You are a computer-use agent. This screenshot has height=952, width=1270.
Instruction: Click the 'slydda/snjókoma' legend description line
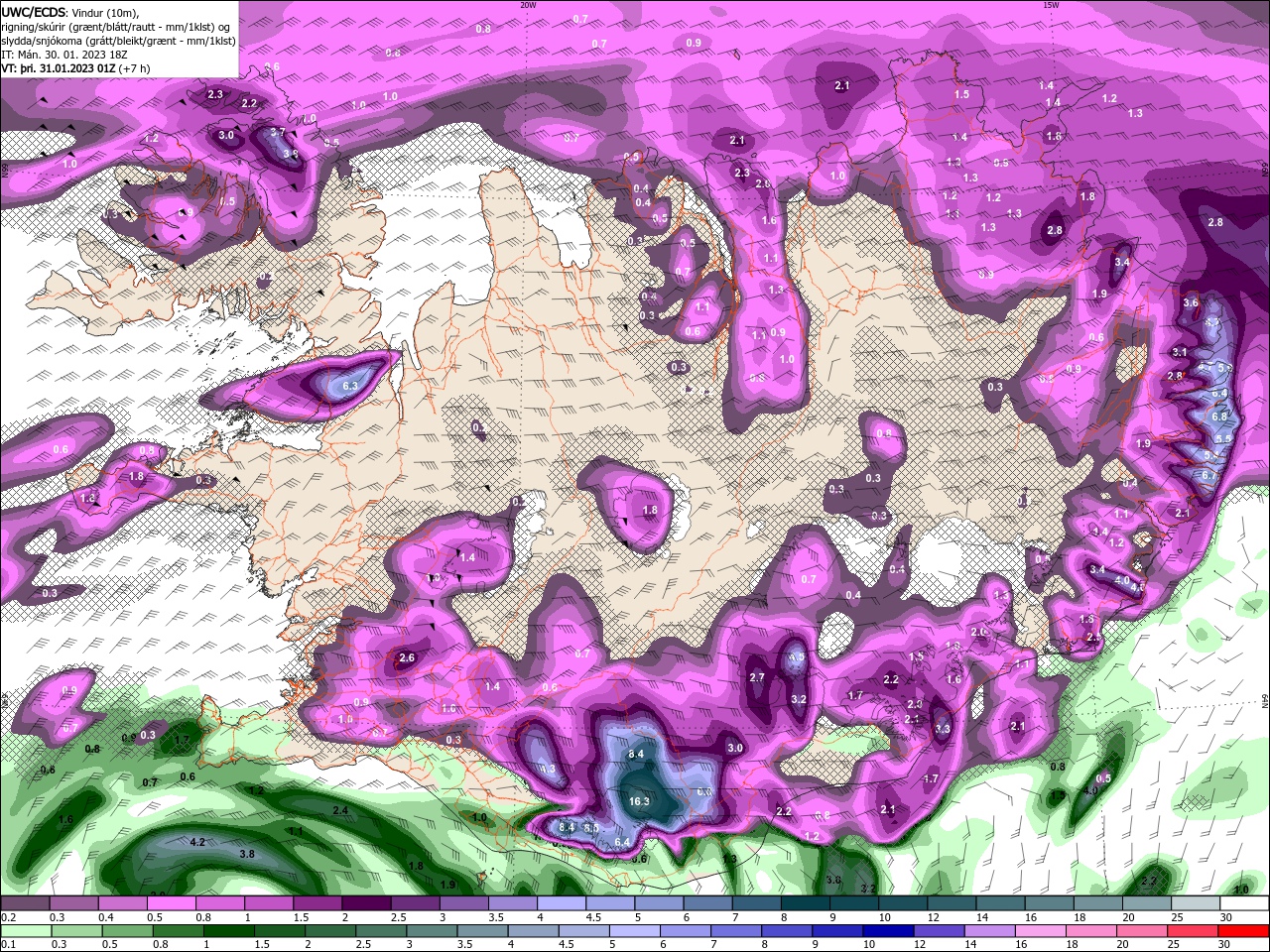tap(119, 40)
